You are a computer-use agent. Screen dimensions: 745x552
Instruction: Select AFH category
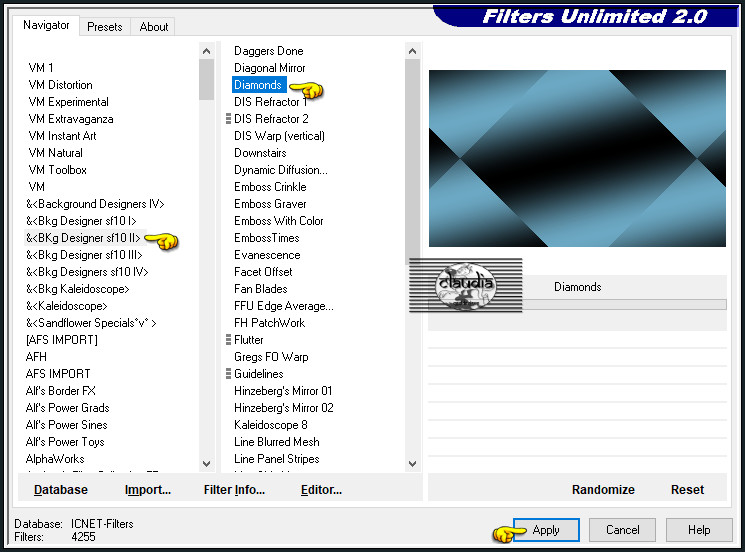36,357
